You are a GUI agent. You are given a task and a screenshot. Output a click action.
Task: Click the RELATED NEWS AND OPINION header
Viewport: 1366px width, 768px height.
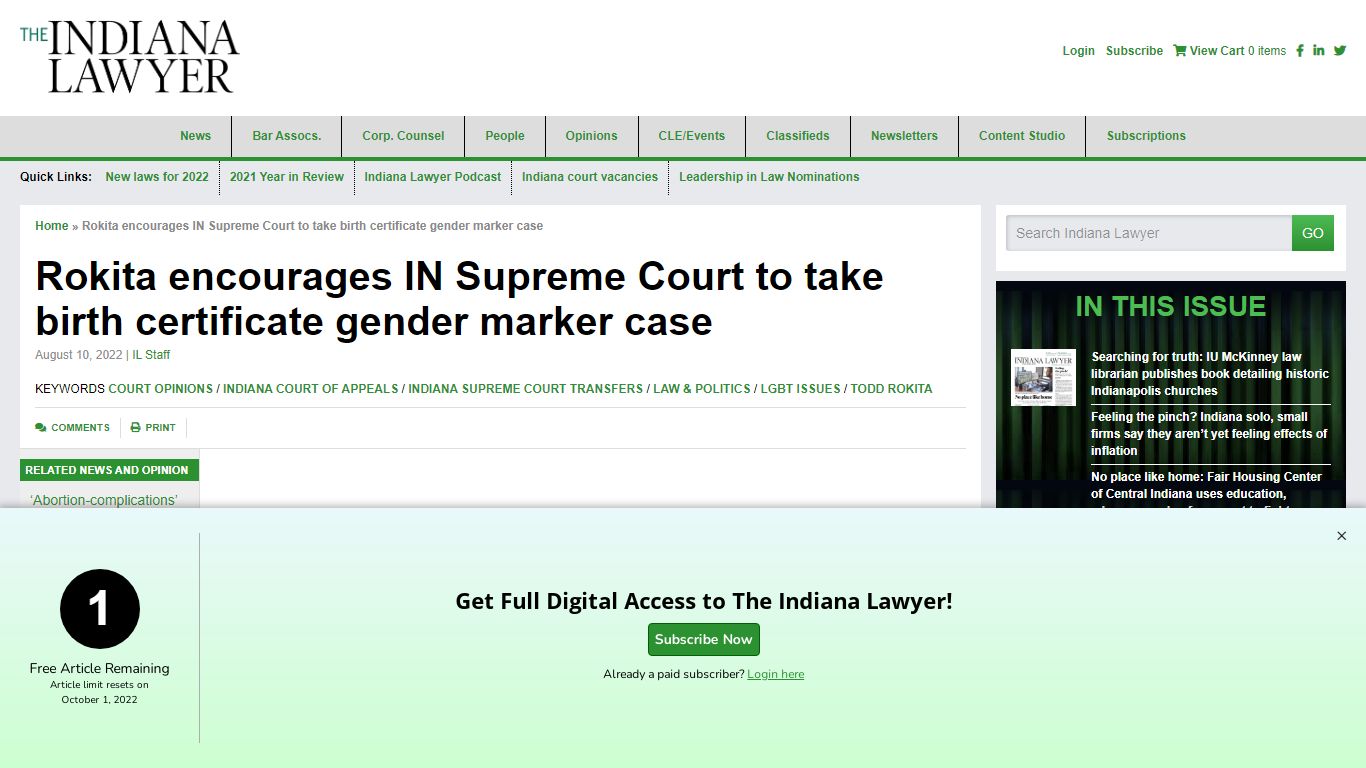110,470
